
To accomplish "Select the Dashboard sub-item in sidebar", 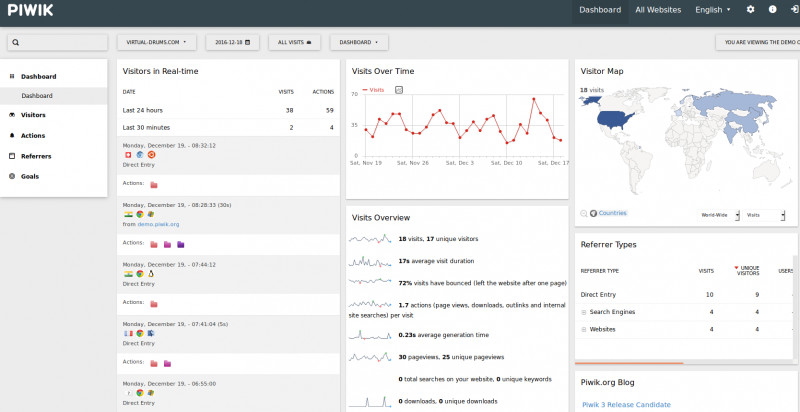I will [54, 96].
